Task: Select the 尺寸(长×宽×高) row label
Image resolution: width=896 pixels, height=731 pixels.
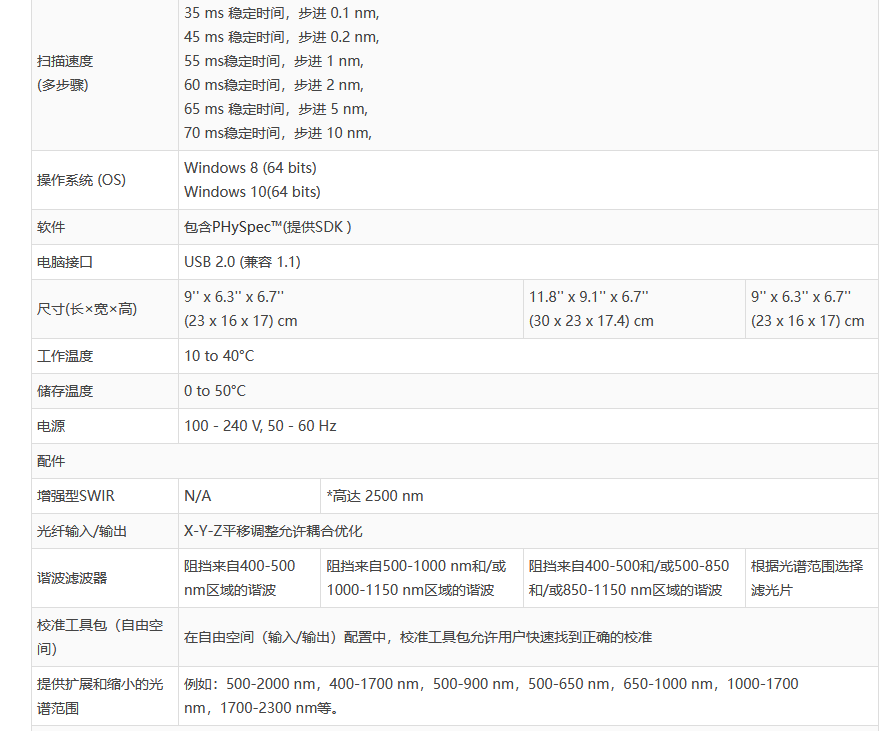Action: coord(87,309)
